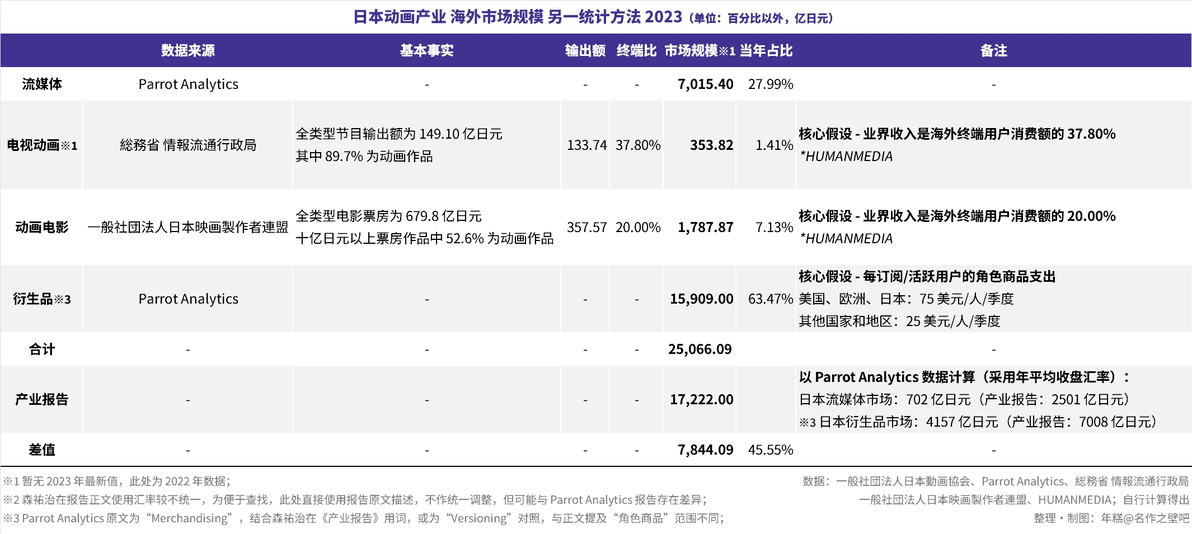Screen dimensions: 1192x534
Task: Click the 合计 row label
Action: pyautogui.click(x=42, y=350)
